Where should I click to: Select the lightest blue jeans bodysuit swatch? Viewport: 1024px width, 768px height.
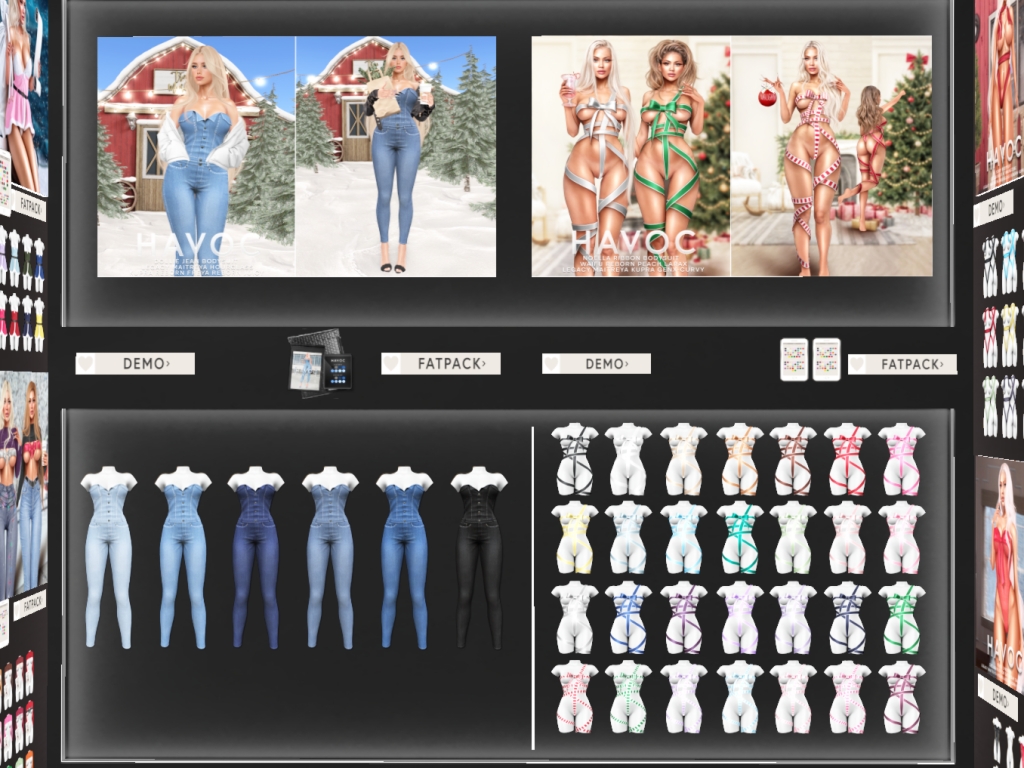[x=108, y=557]
